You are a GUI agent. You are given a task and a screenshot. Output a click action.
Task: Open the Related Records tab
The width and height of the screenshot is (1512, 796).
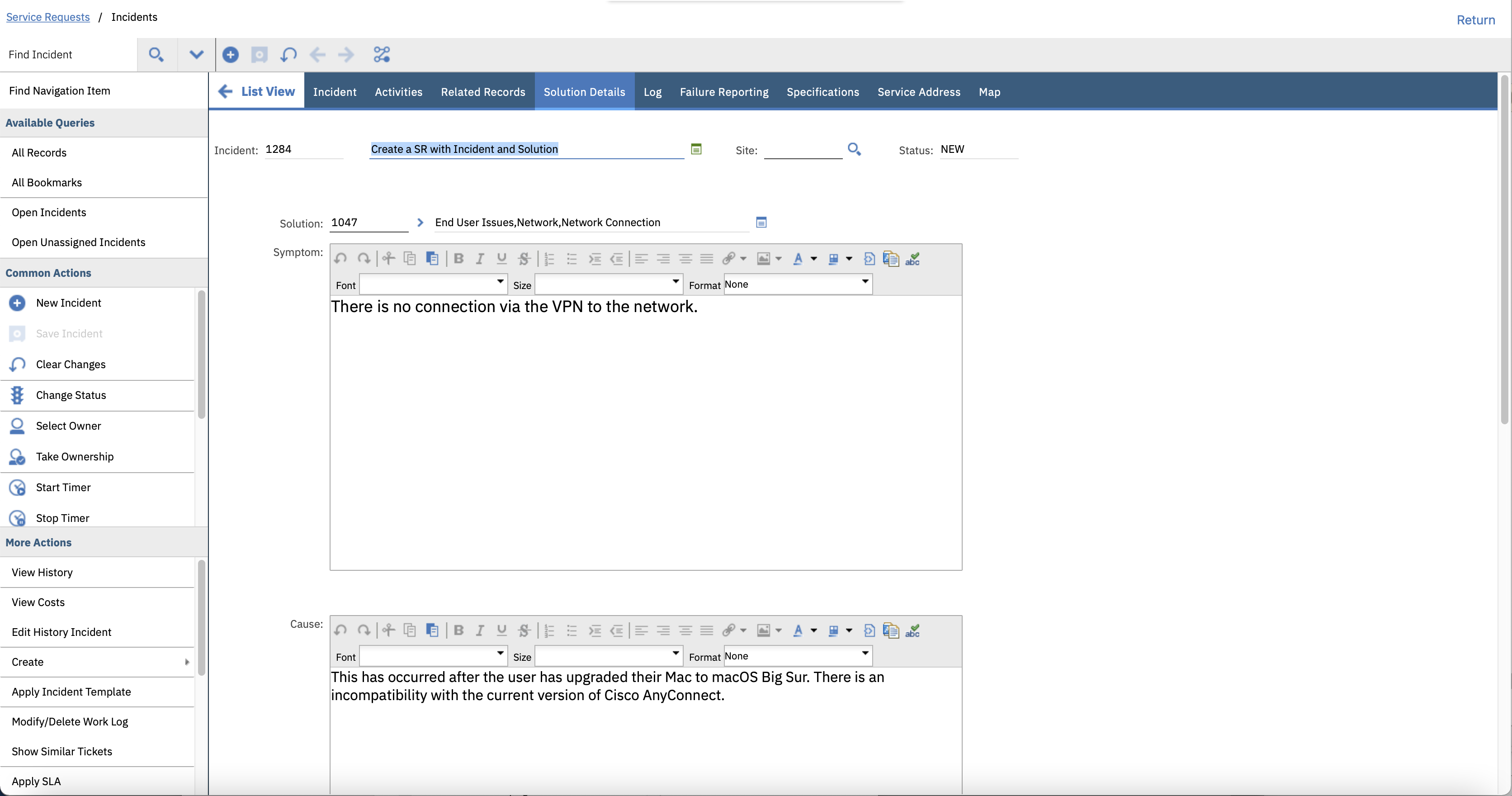point(482,91)
